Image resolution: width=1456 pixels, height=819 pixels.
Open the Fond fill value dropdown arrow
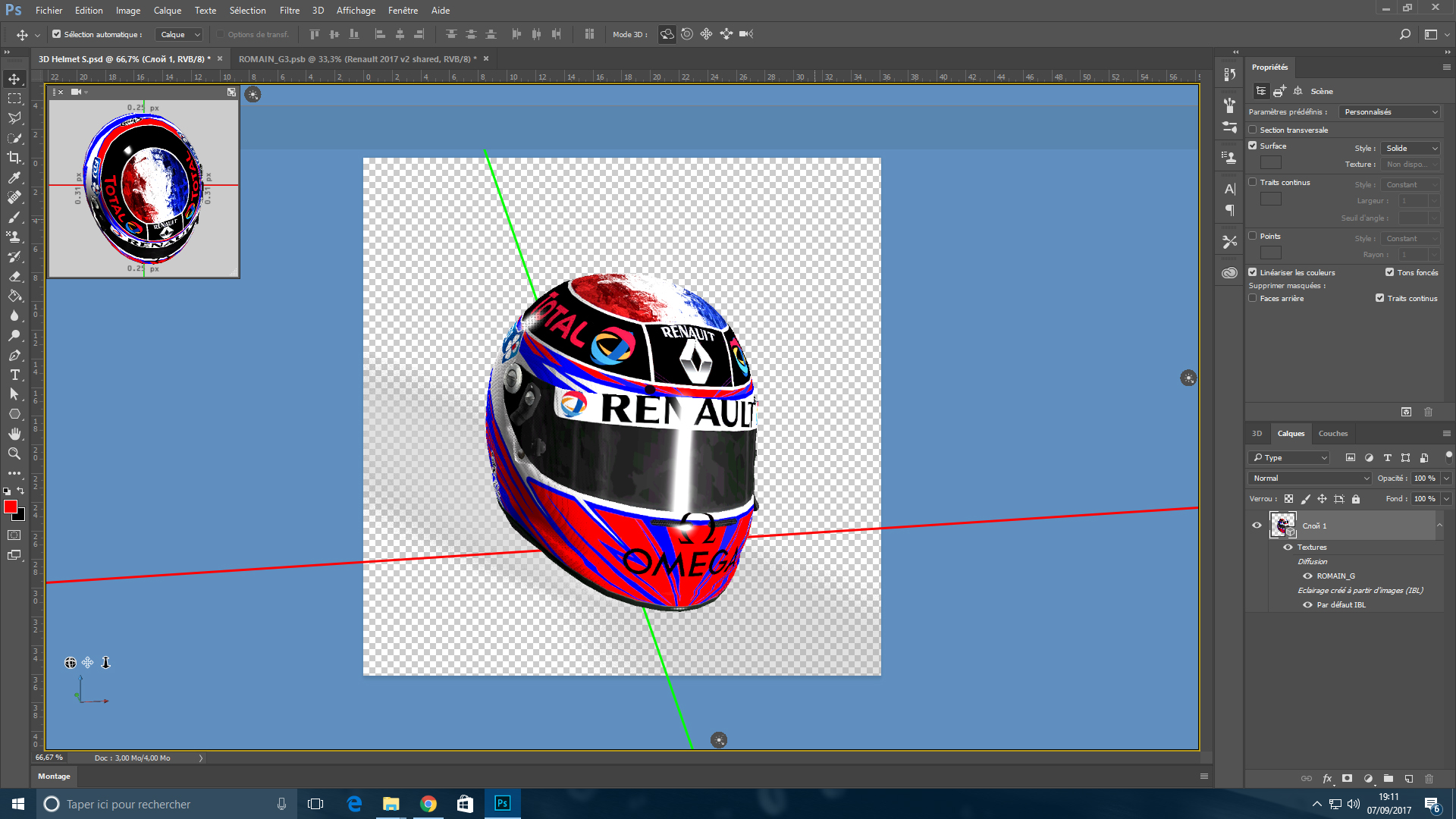[1446, 498]
